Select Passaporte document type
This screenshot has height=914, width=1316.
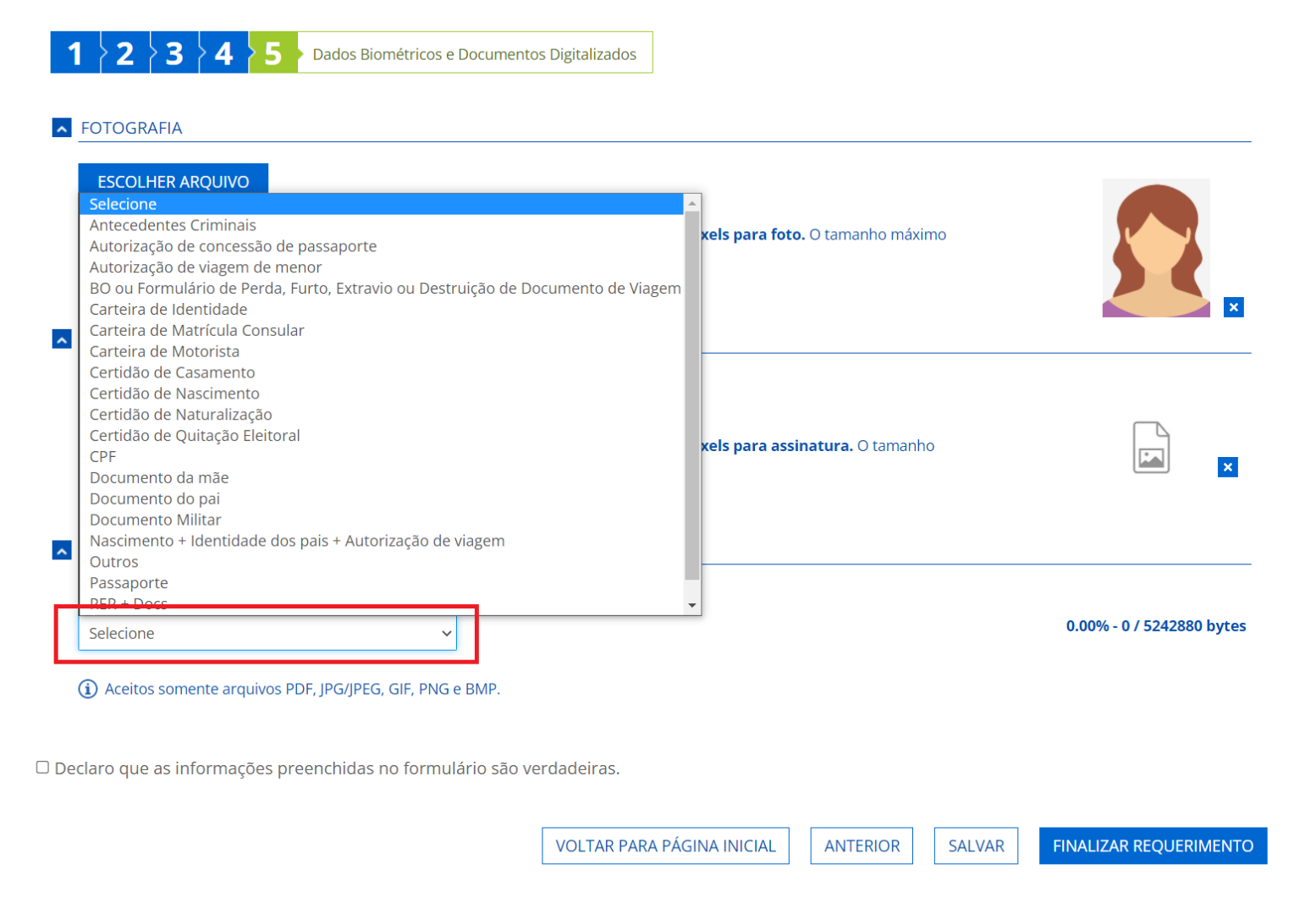(382, 583)
